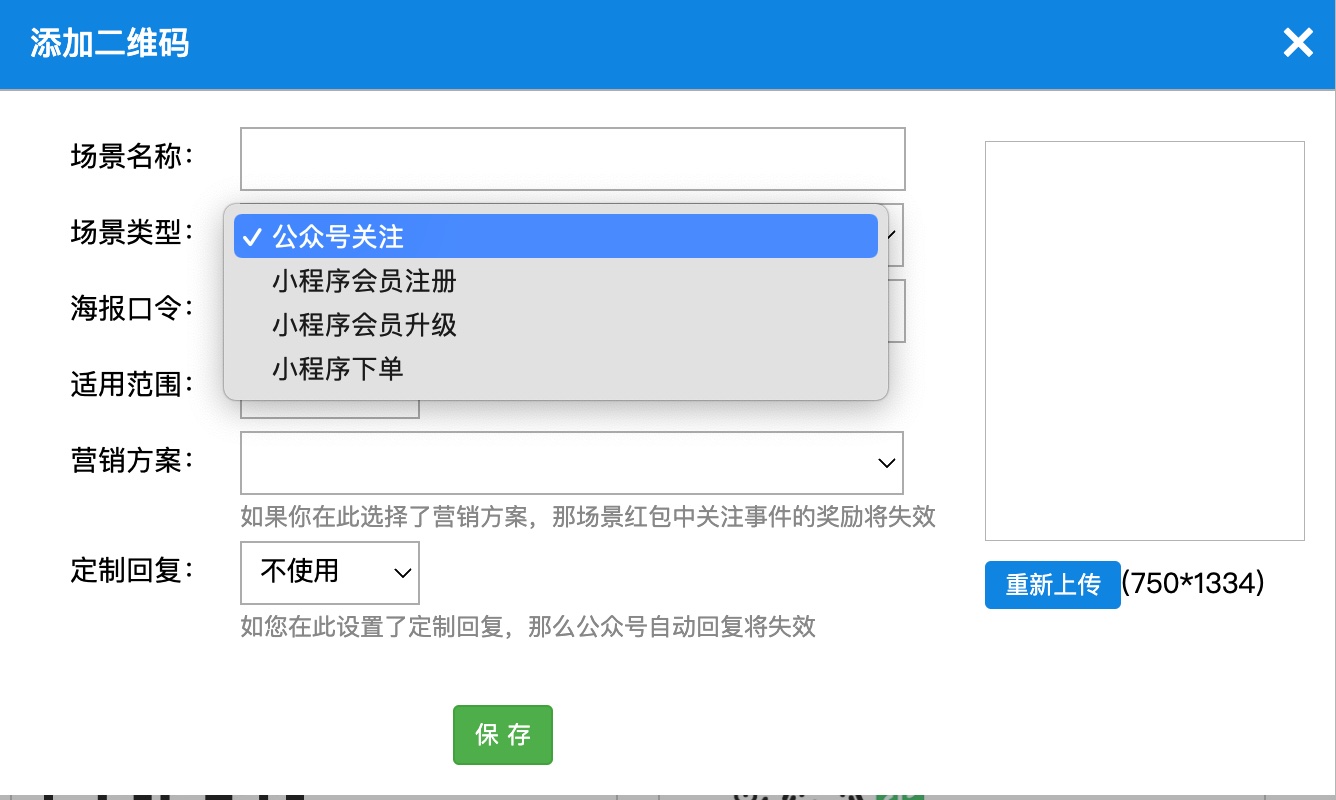Open the 适用范围 dropdown below the list
Screen dimensions: 1336x800
coord(329,408)
